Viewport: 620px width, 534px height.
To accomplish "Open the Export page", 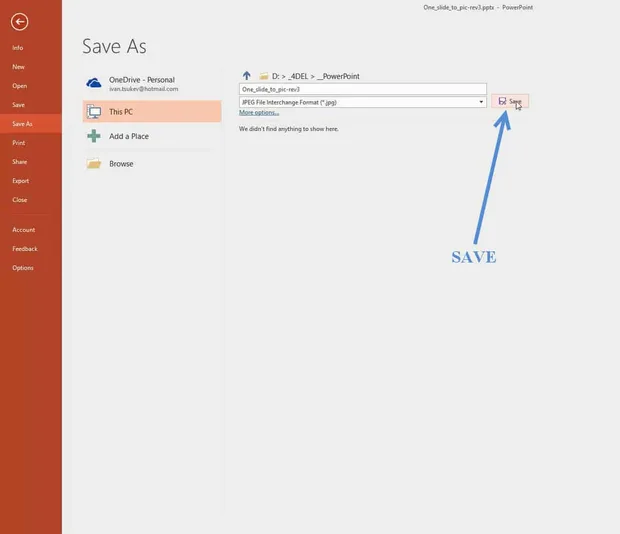I will tap(21, 181).
